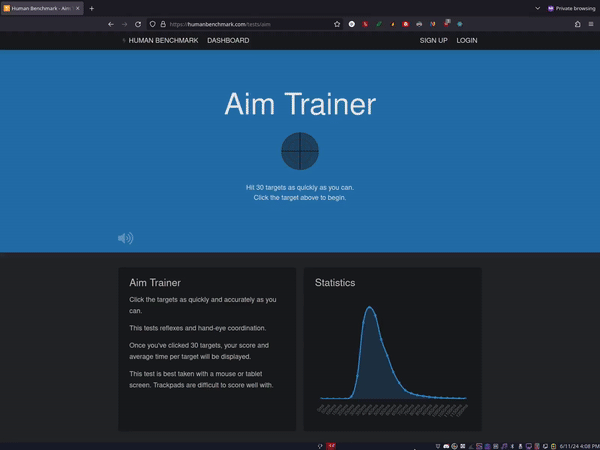Click the green leaf extension icon
The width and height of the screenshot is (600, 450).
[379, 24]
